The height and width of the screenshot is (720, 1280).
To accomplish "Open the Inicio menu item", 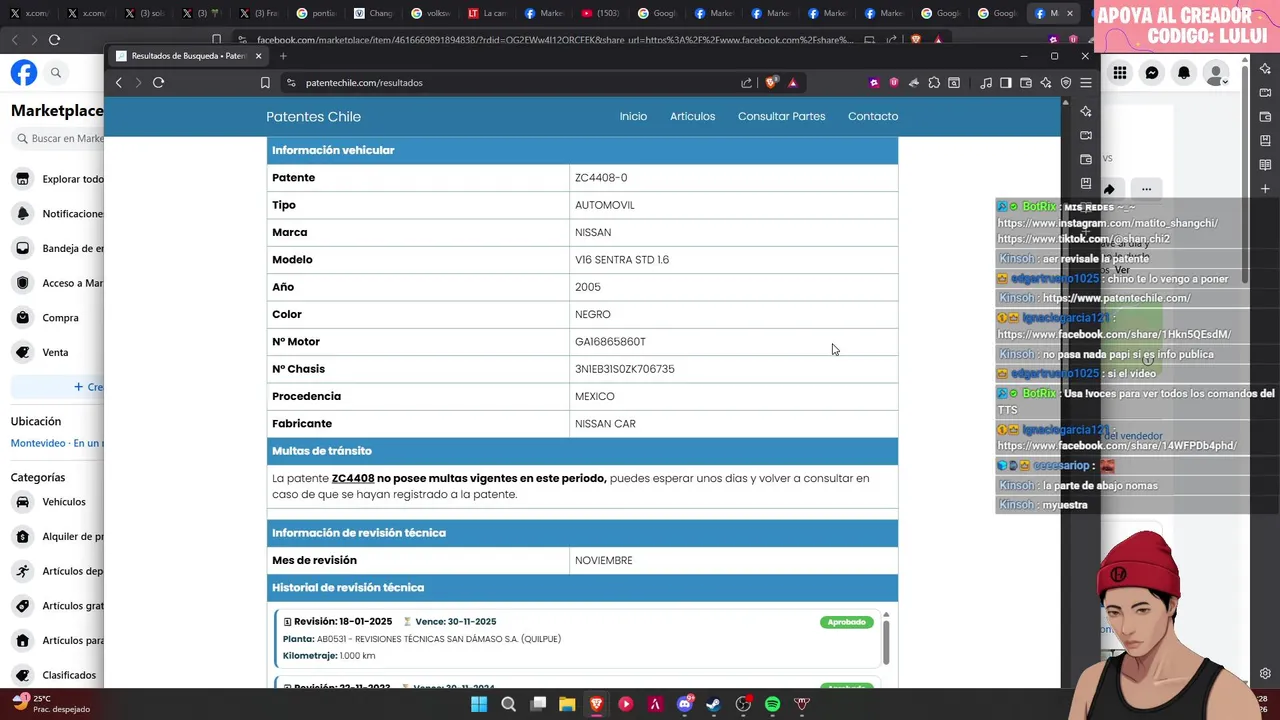I will point(633,116).
